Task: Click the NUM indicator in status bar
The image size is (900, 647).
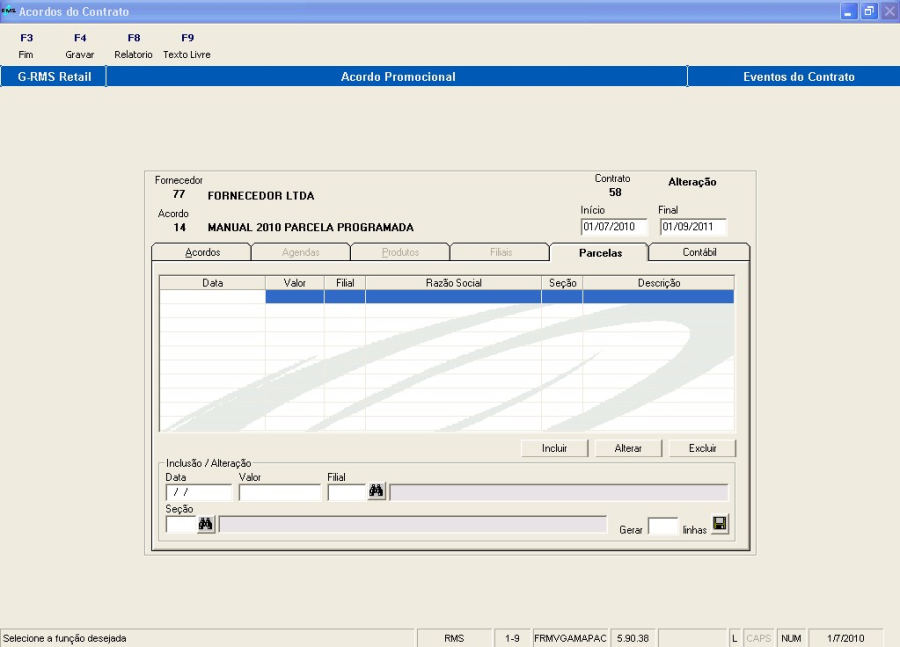Action: click(x=791, y=638)
